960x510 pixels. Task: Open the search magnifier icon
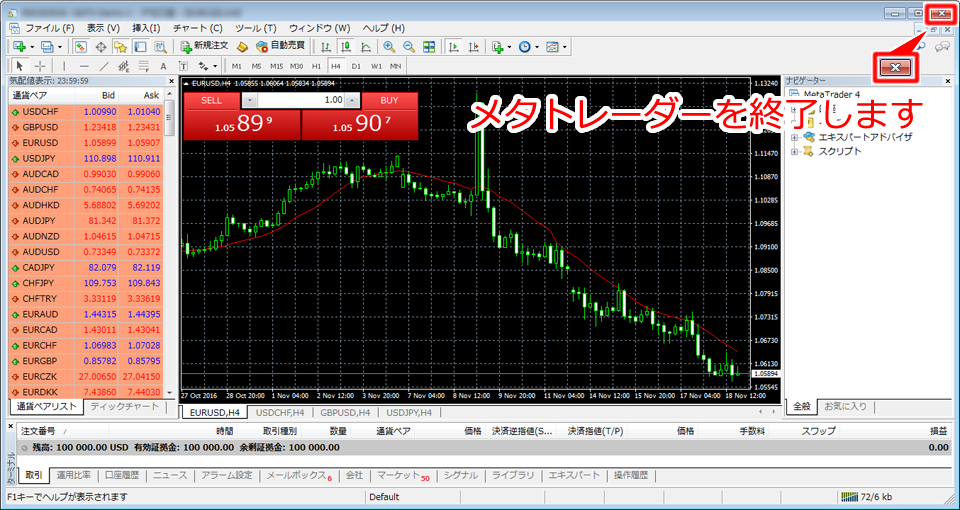[x=921, y=47]
